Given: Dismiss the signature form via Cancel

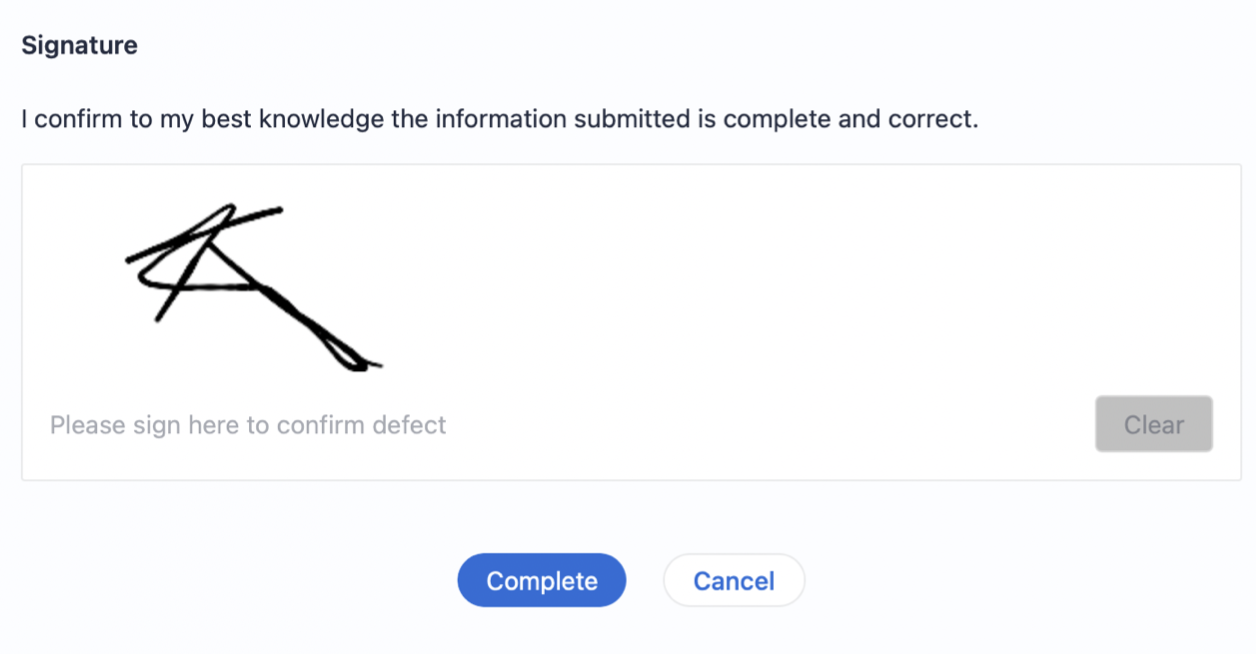Looking at the screenshot, I should [x=733, y=580].
